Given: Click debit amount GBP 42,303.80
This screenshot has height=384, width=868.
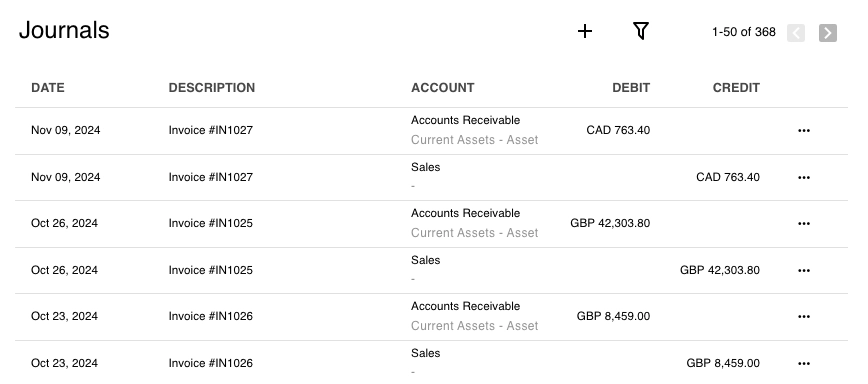Looking at the screenshot, I should click(x=610, y=224).
